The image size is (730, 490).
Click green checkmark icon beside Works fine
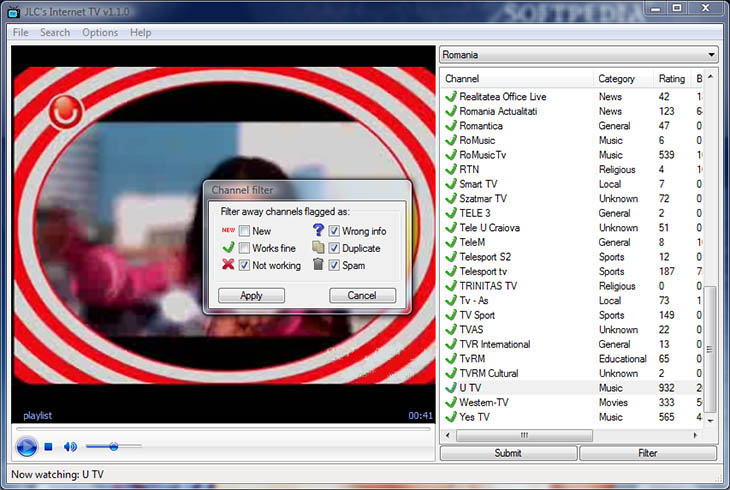[228, 247]
